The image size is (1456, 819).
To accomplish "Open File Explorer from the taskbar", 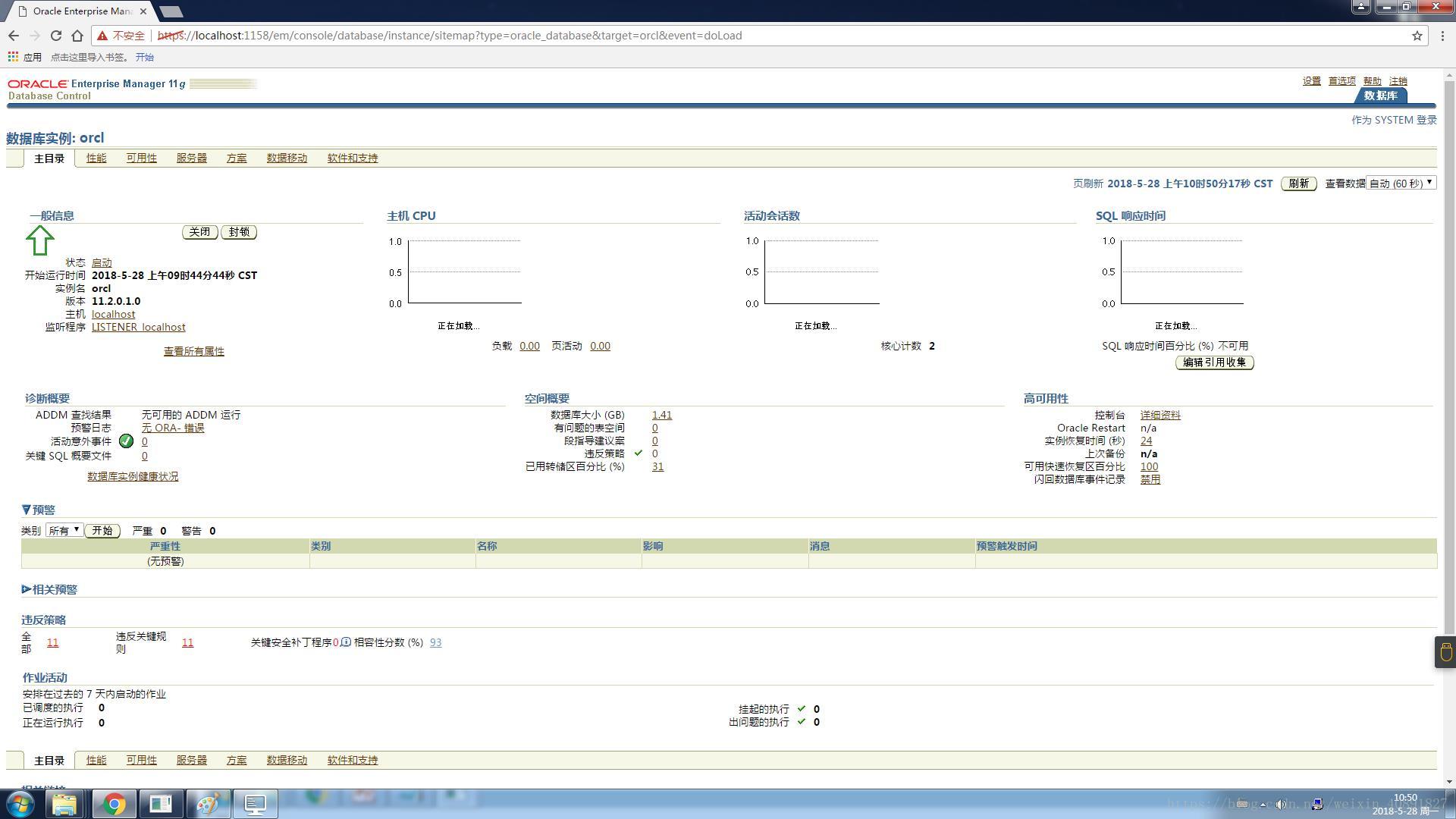I will pos(65,804).
